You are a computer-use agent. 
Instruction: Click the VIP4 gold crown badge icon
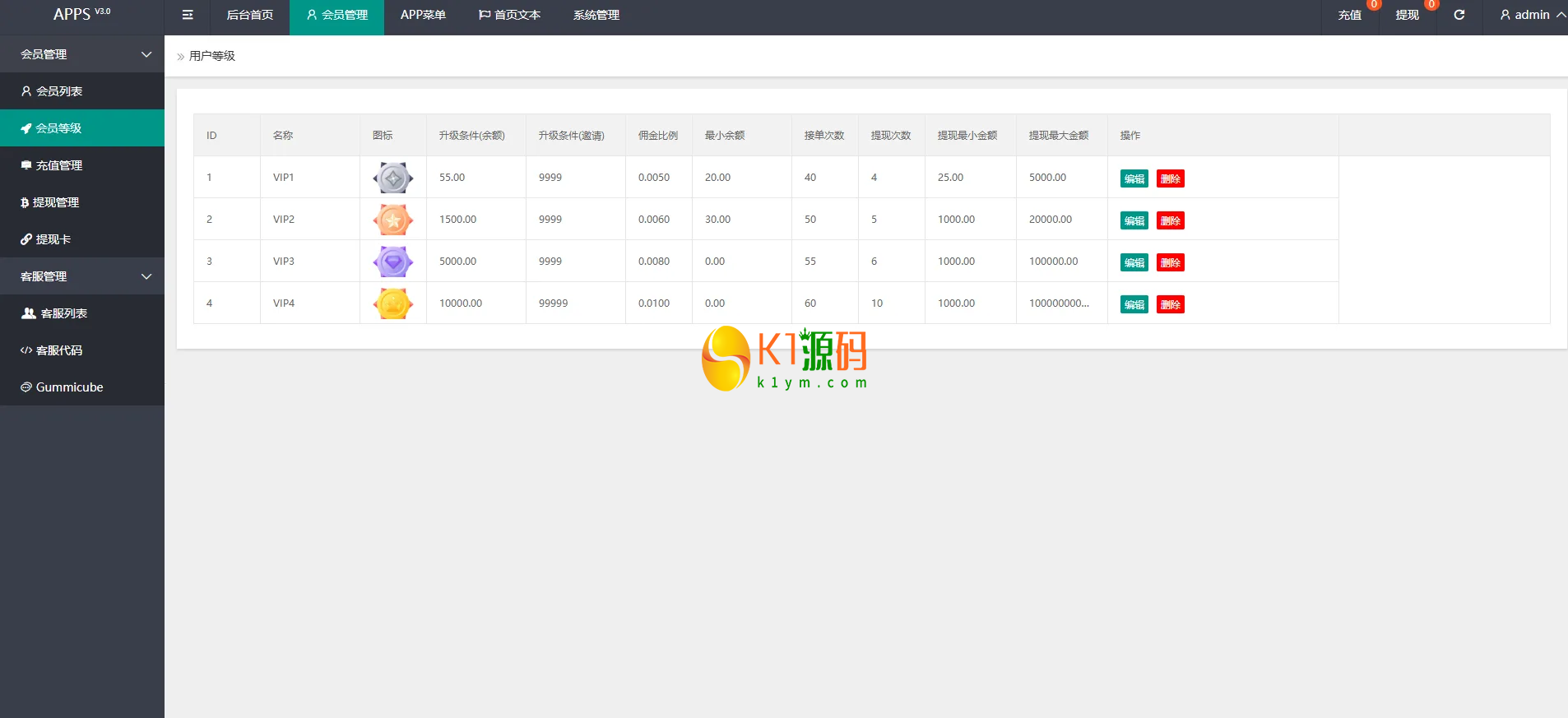[x=393, y=303]
